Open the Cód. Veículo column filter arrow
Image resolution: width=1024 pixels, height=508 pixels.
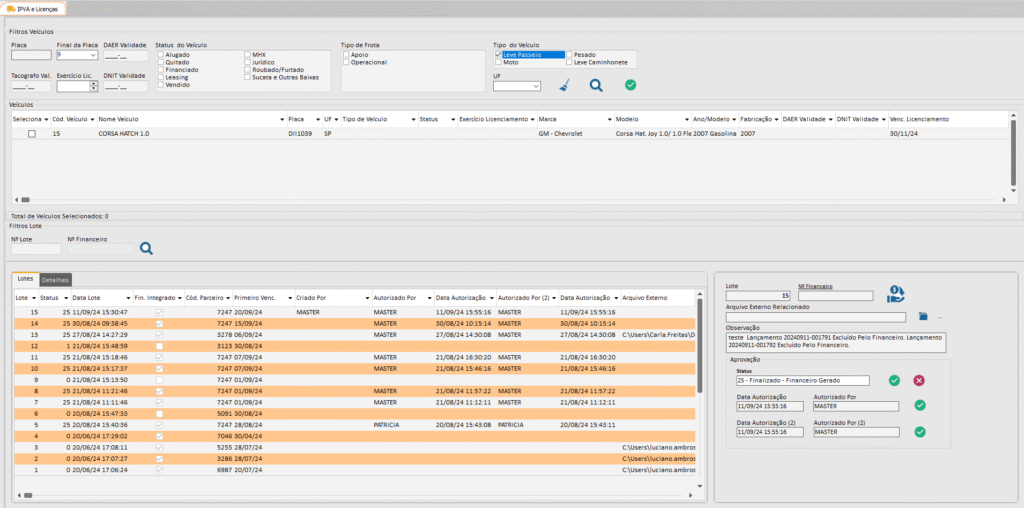93,119
